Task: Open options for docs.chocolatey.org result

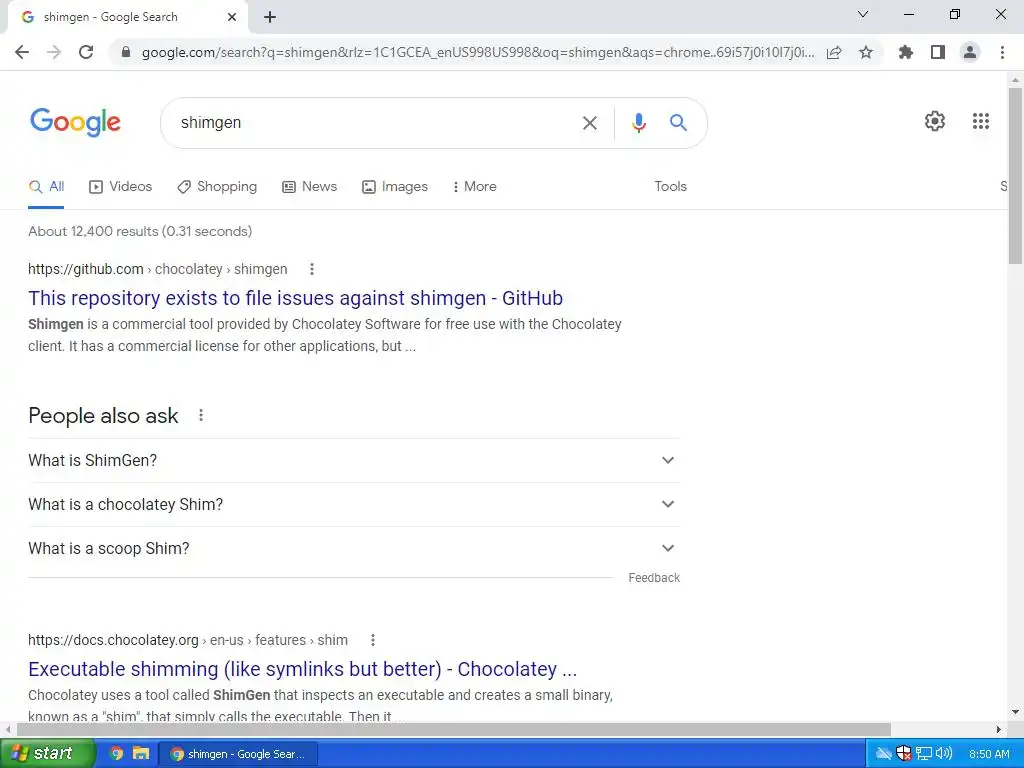Action: 373,640
